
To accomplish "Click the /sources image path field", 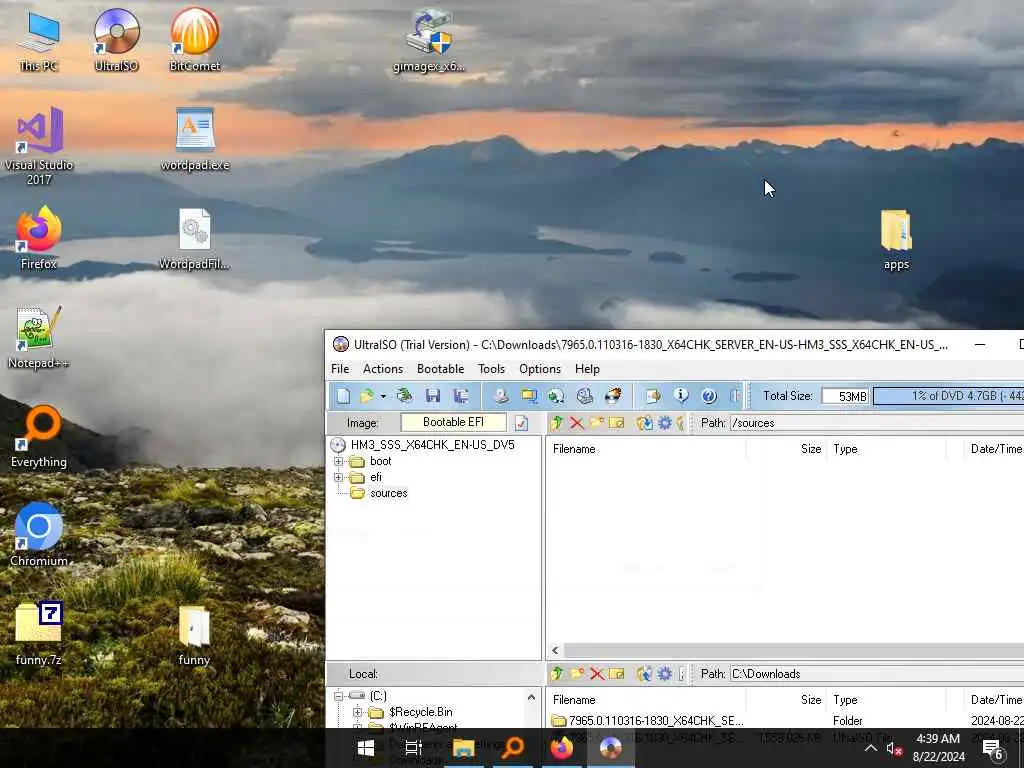I will coord(876,423).
